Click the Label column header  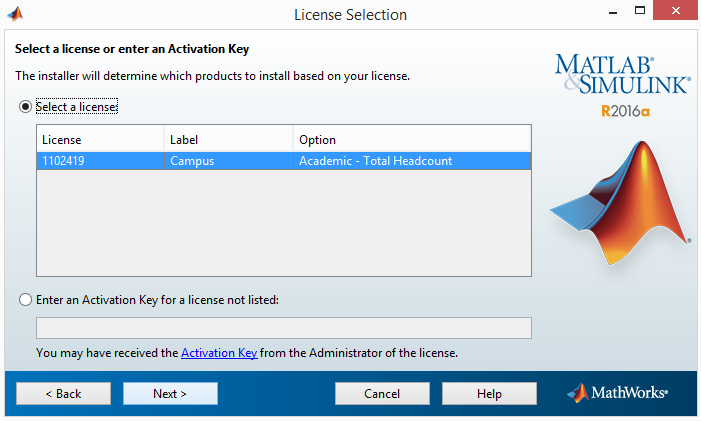228,139
